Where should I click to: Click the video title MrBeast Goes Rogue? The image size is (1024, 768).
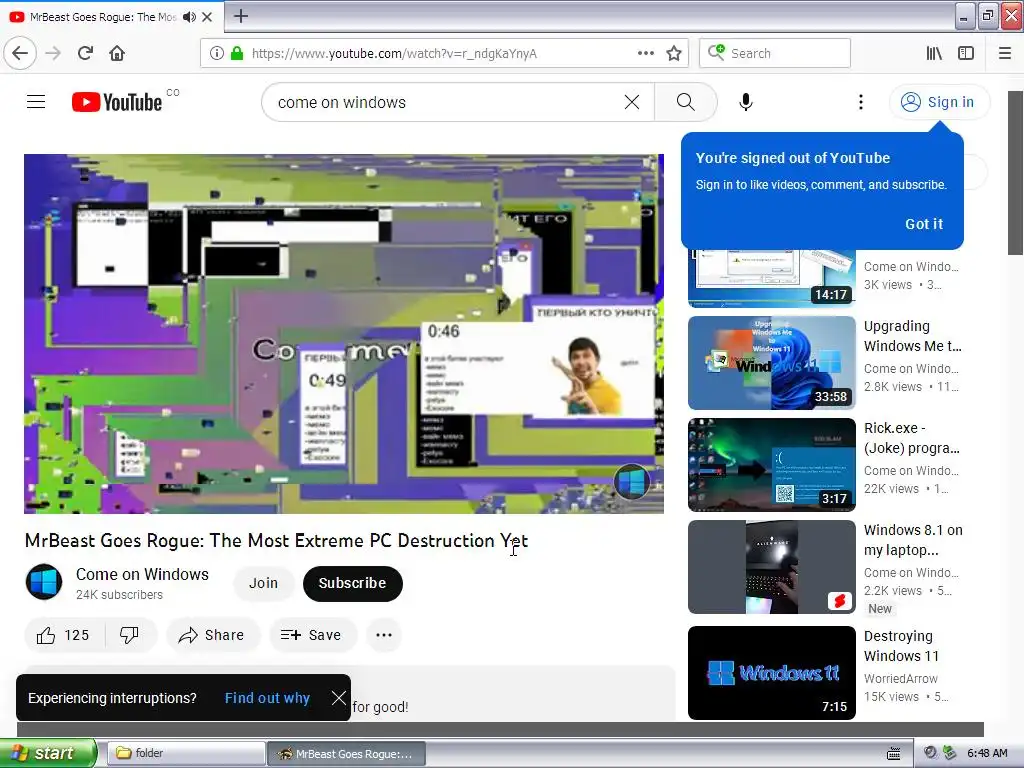[x=276, y=541]
